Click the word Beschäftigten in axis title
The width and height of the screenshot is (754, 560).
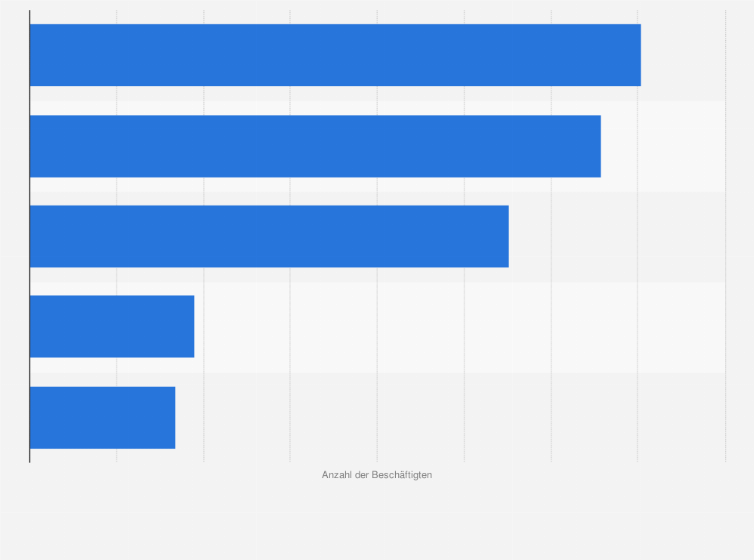tap(402, 475)
